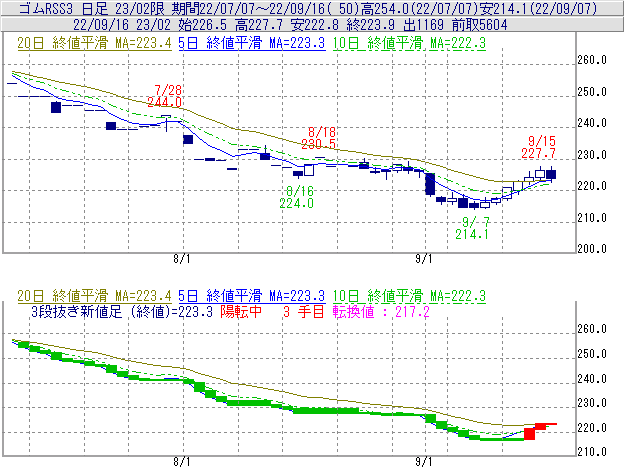Click the 8/16 224.0 low annotation
624x475 pixels.
tap(296, 197)
